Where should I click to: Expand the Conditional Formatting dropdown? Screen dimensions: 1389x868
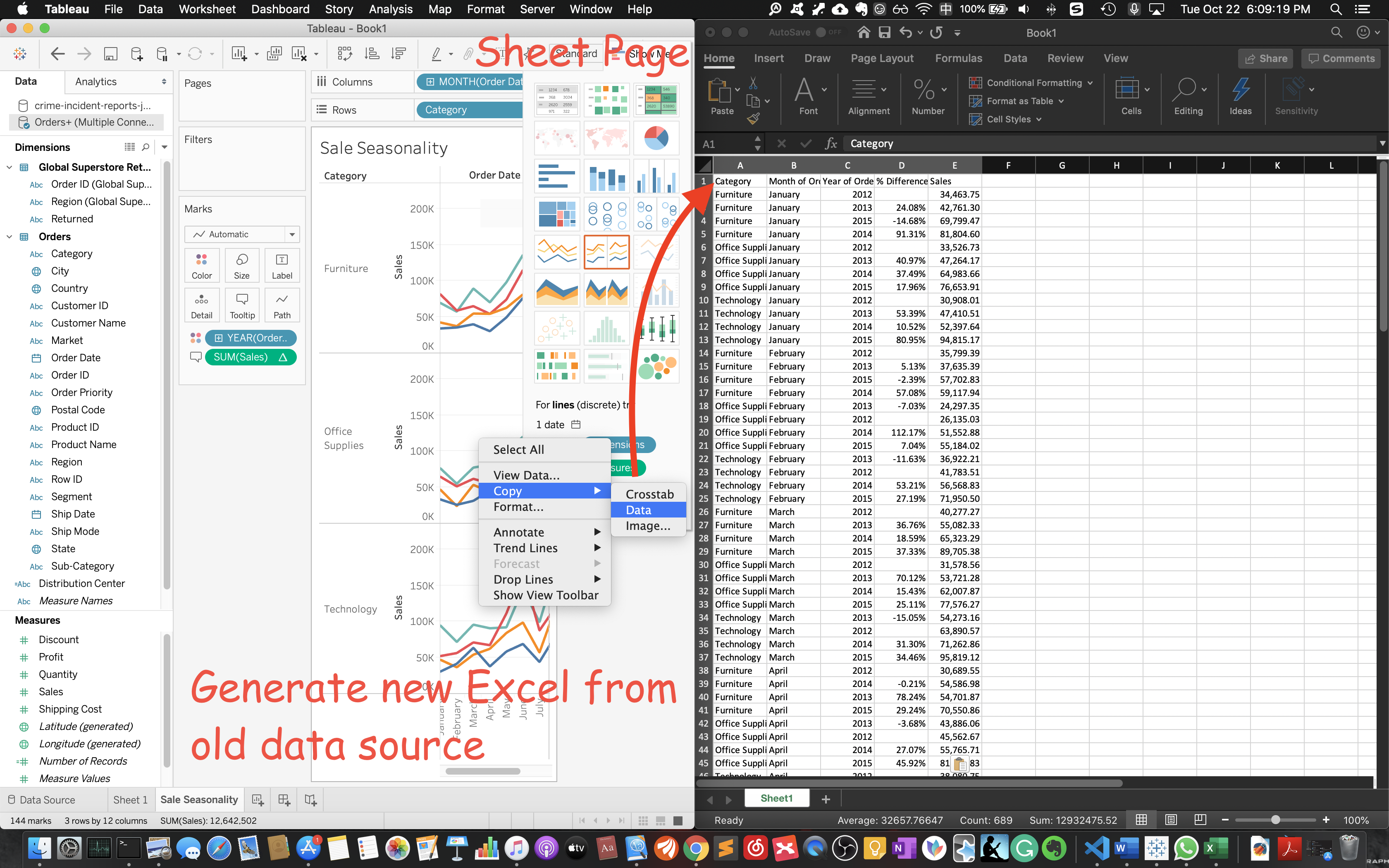point(1089,83)
